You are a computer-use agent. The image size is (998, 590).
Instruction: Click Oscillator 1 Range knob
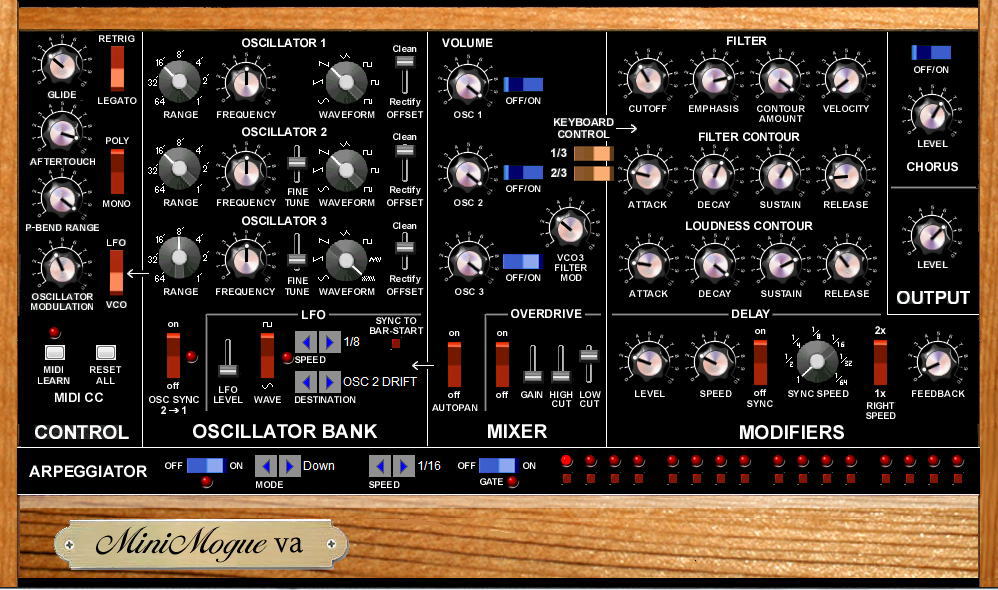[x=179, y=81]
